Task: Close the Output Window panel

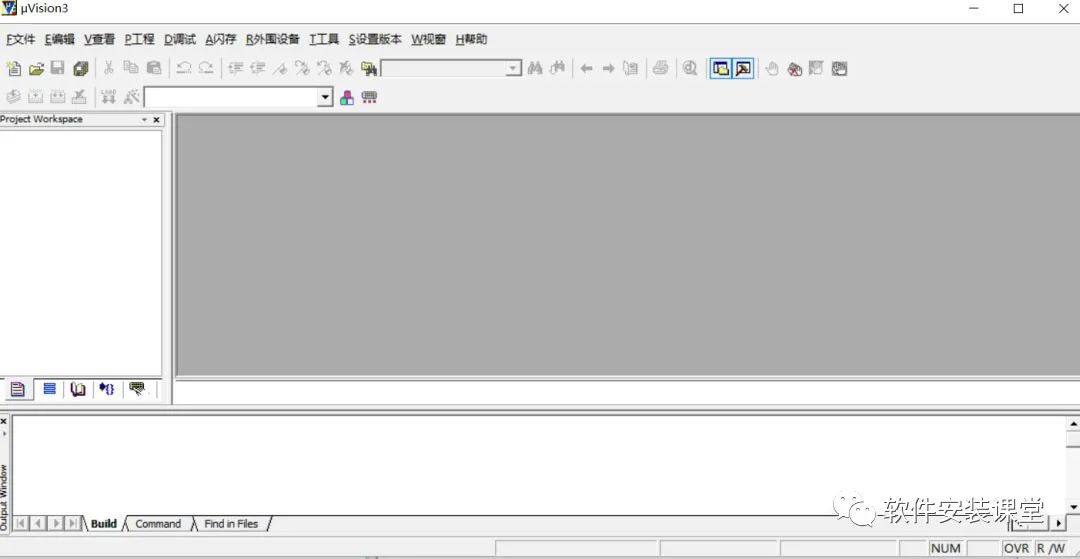Action: (x=3, y=421)
